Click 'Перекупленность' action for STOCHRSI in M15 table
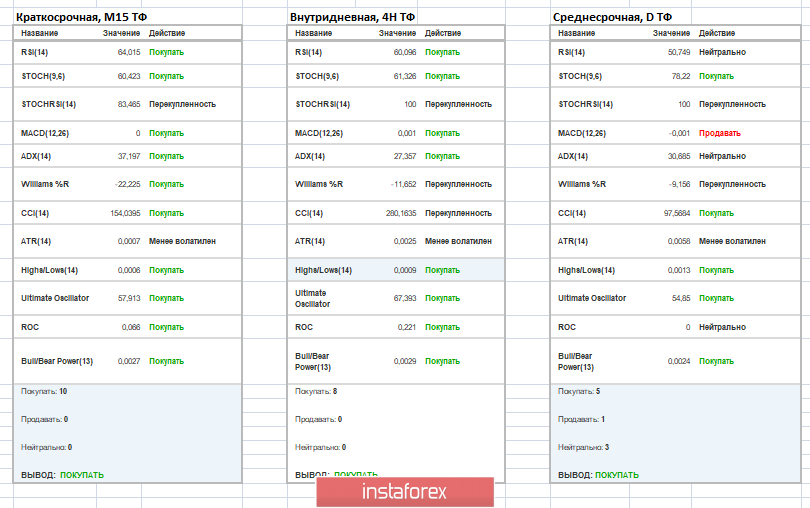Screen dimensions: 810x508 pyautogui.click(x=182, y=104)
